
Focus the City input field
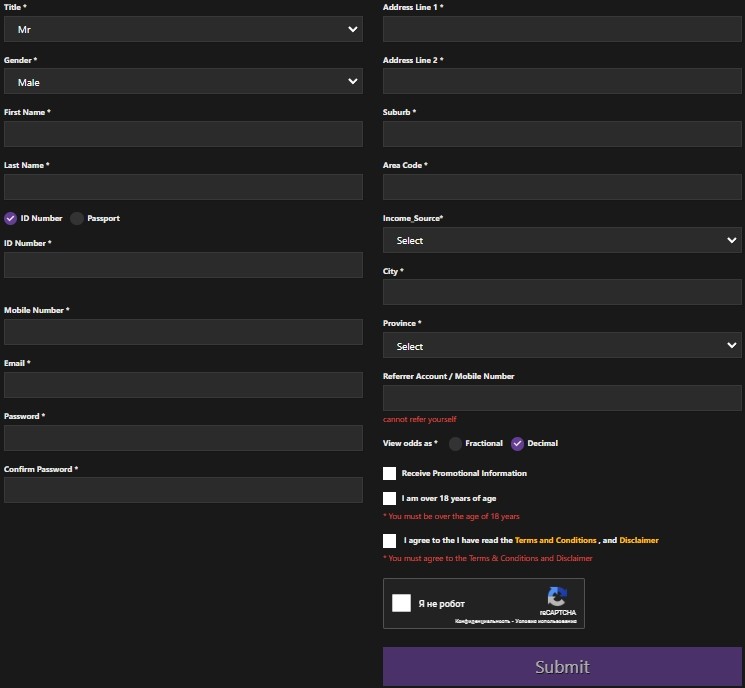[562, 292]
